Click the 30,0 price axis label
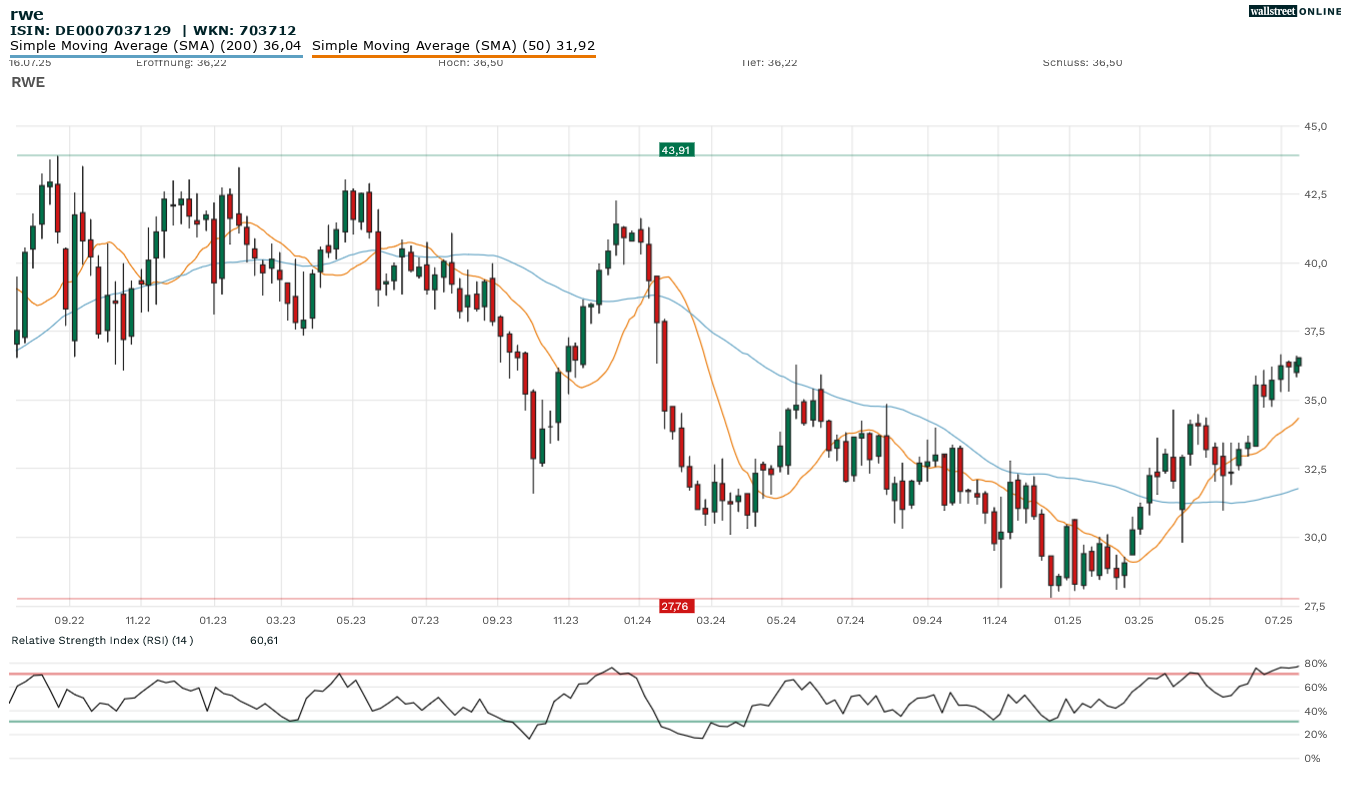 (1315, 537)
